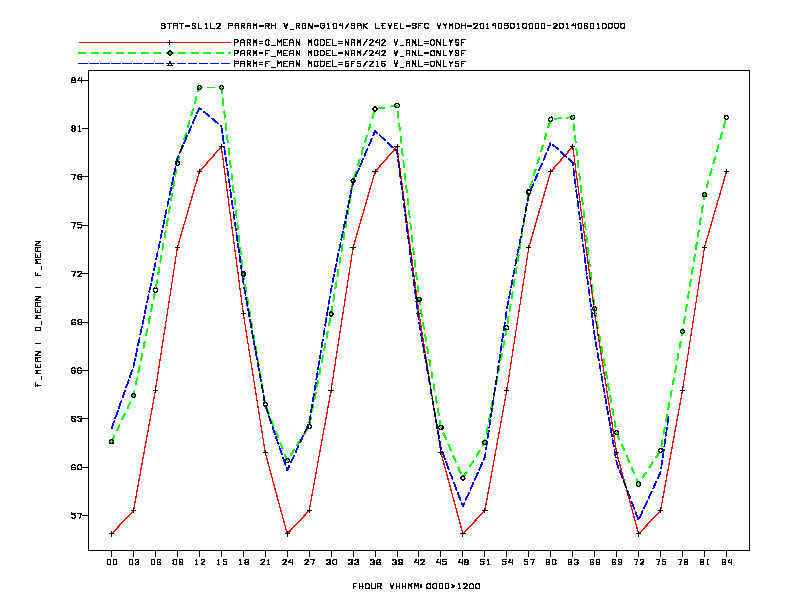
Task: Click the y-axis tick label 63
Action: [76, 419]
